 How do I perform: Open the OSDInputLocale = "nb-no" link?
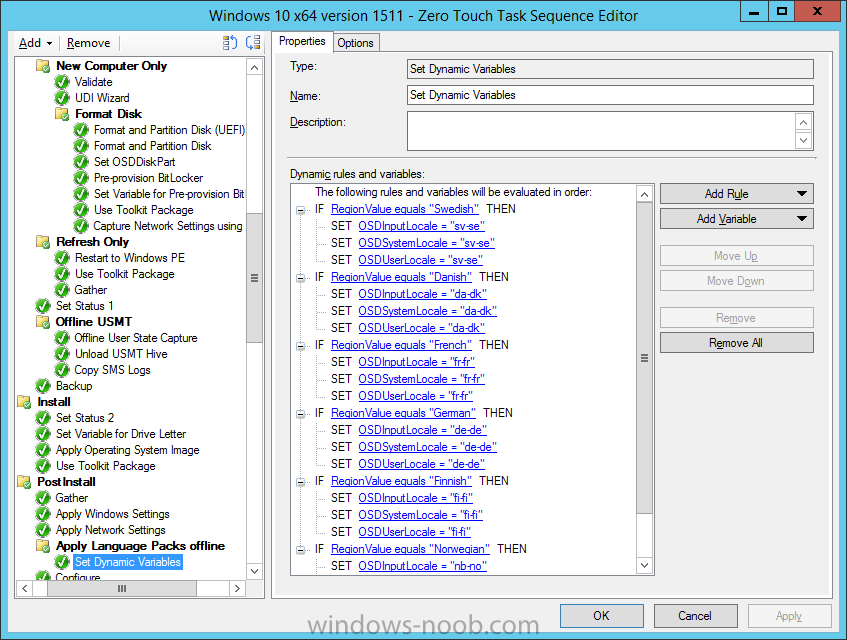422,565
